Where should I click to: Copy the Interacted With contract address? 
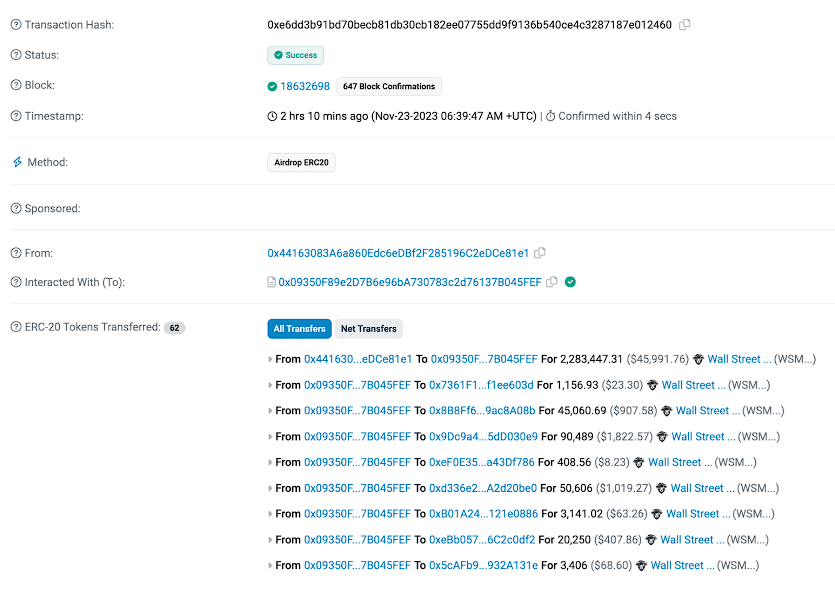[551, 282]
